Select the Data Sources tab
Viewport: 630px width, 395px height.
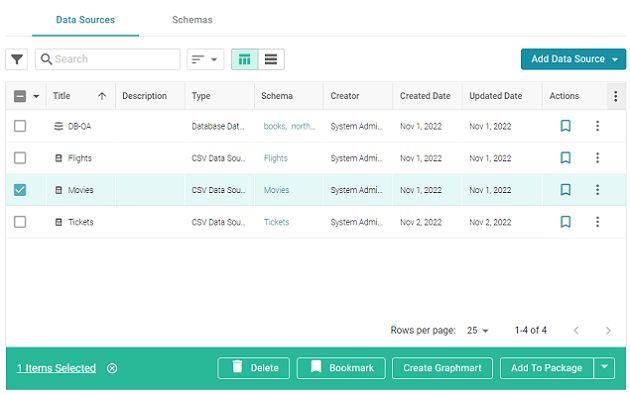tap(85, 20)
